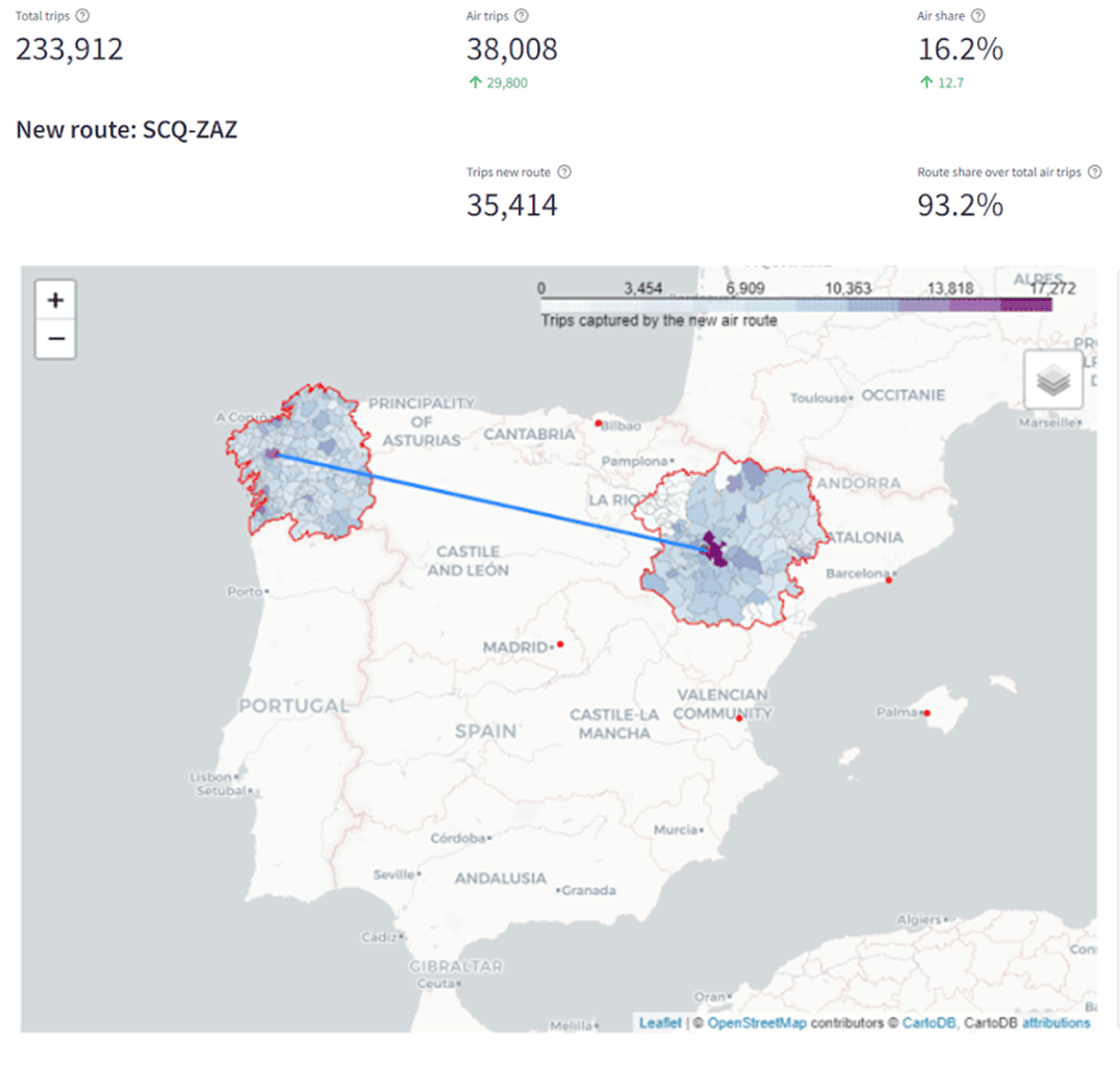The width and height of the screenshot is (1120, 1072).
Task: Click help icon beside Route share over total
Action: 1095,172
